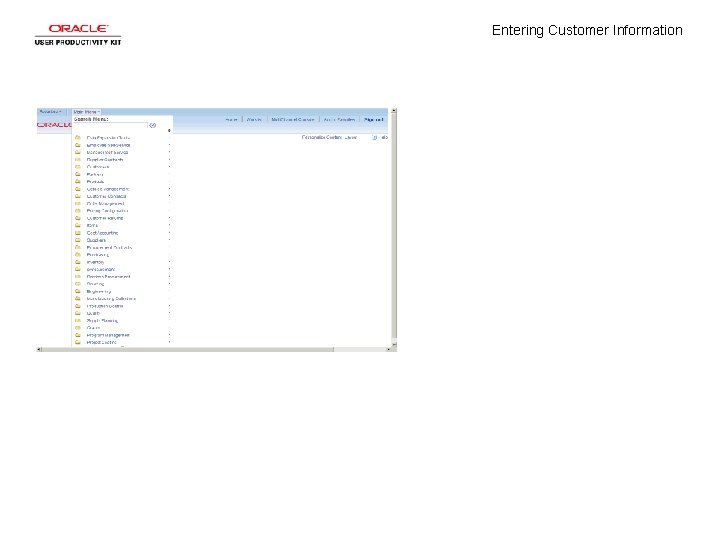The image size is (720, 540).
Task: Click folder icon beside Supplier Contracts
Action: click(x=78, y=159)
